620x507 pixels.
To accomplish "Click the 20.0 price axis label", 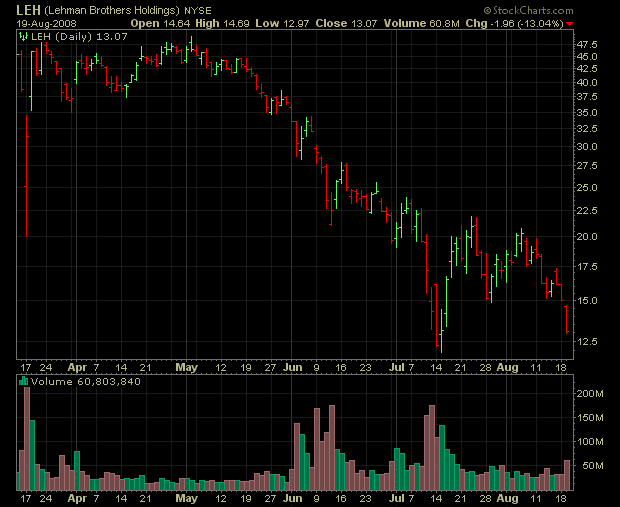I will tap(587, 236).
